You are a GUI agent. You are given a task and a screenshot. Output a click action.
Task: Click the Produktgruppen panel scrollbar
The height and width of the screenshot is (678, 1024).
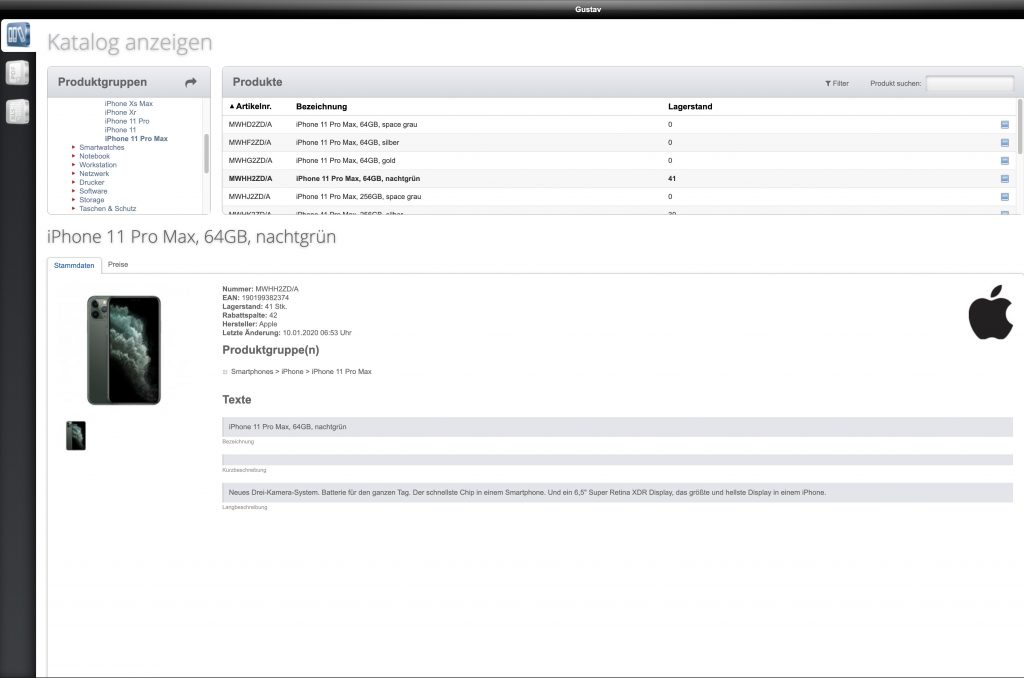[205, 150]
